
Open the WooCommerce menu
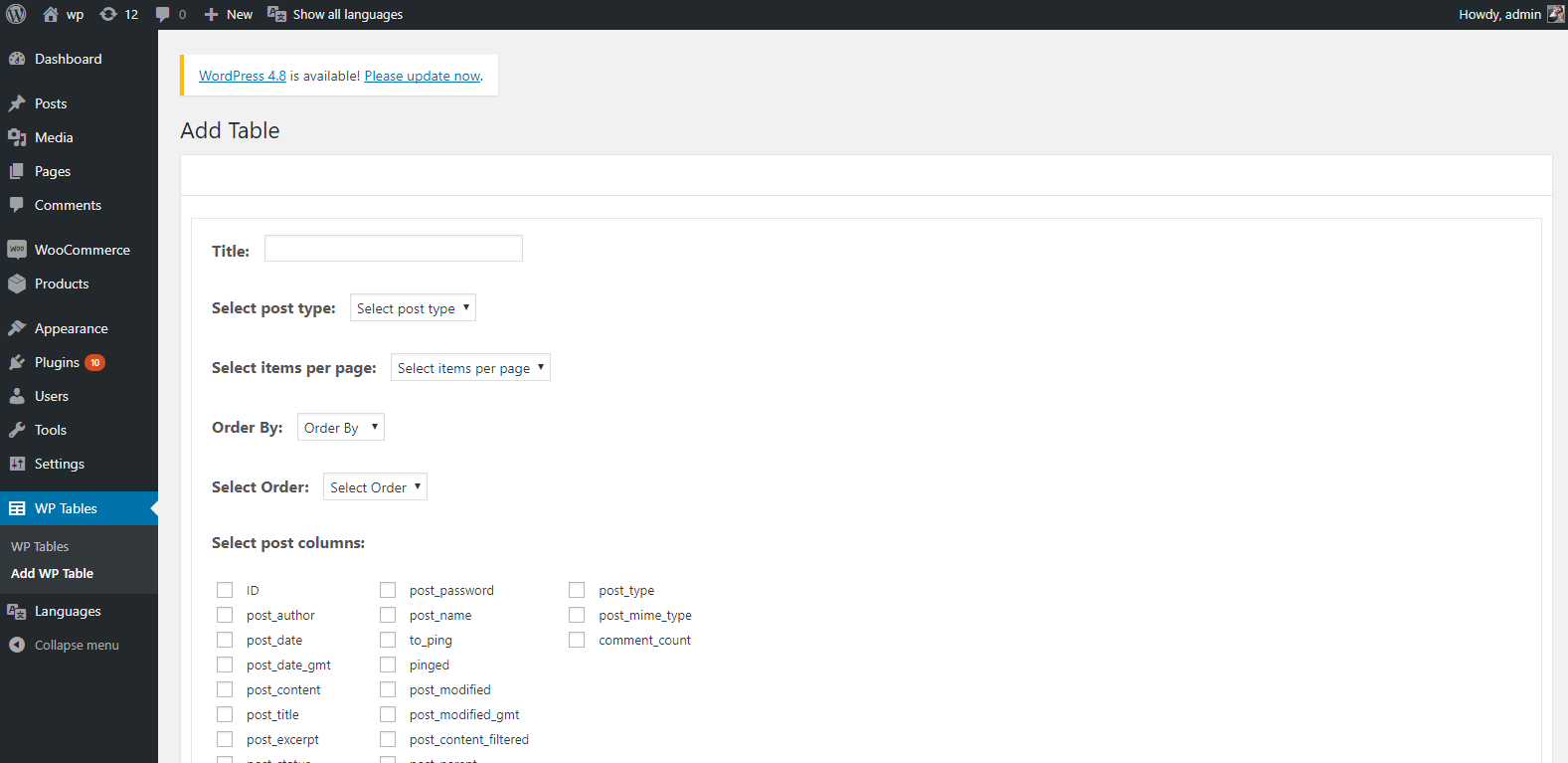pos(79,250)
